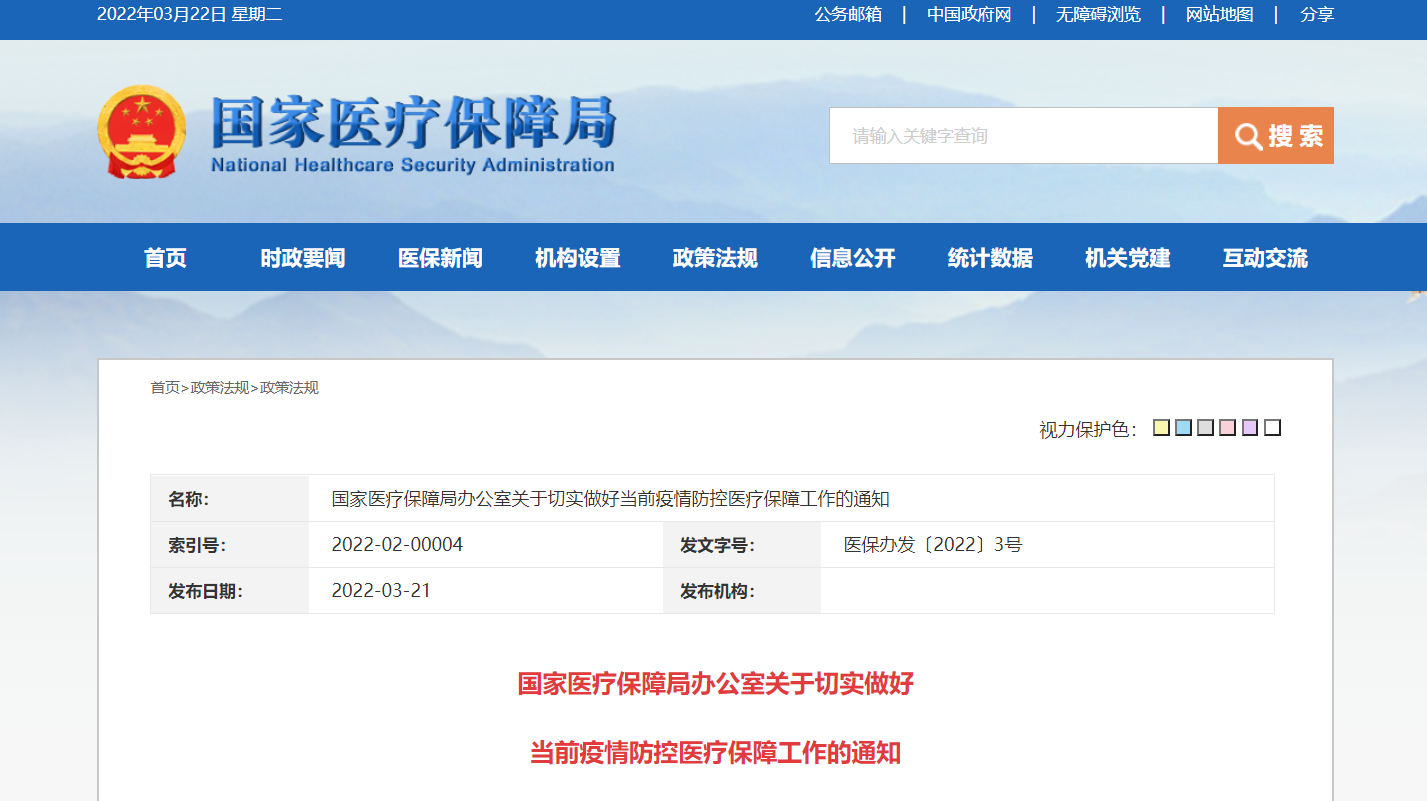Image resolution: width=1427 pixels, height=801 pixels.
Task: Click the date 2022年03月22日 星期二
Action: pos(190,14)
